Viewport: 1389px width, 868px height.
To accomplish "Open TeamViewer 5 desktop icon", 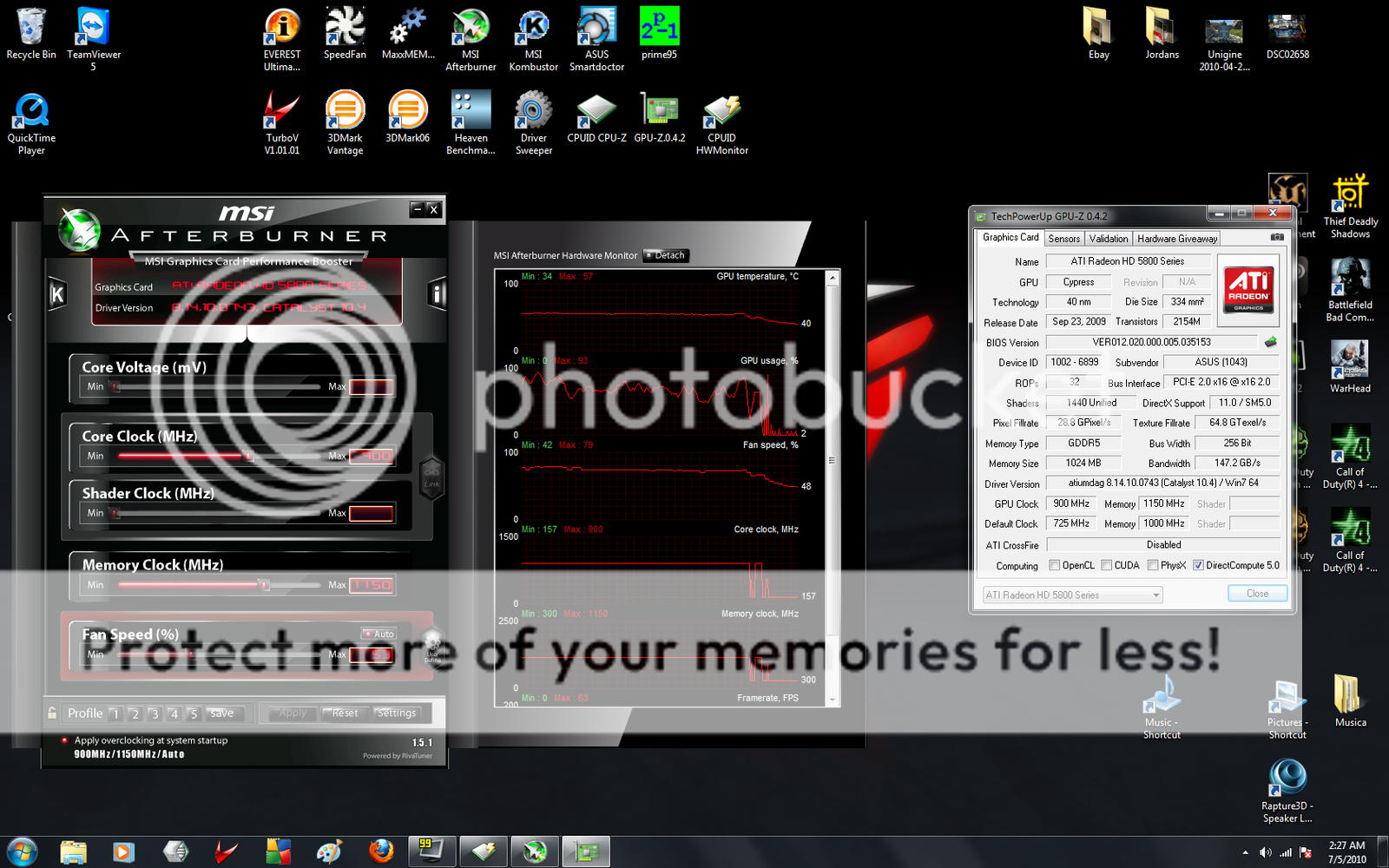I will [x=94, y=40].
